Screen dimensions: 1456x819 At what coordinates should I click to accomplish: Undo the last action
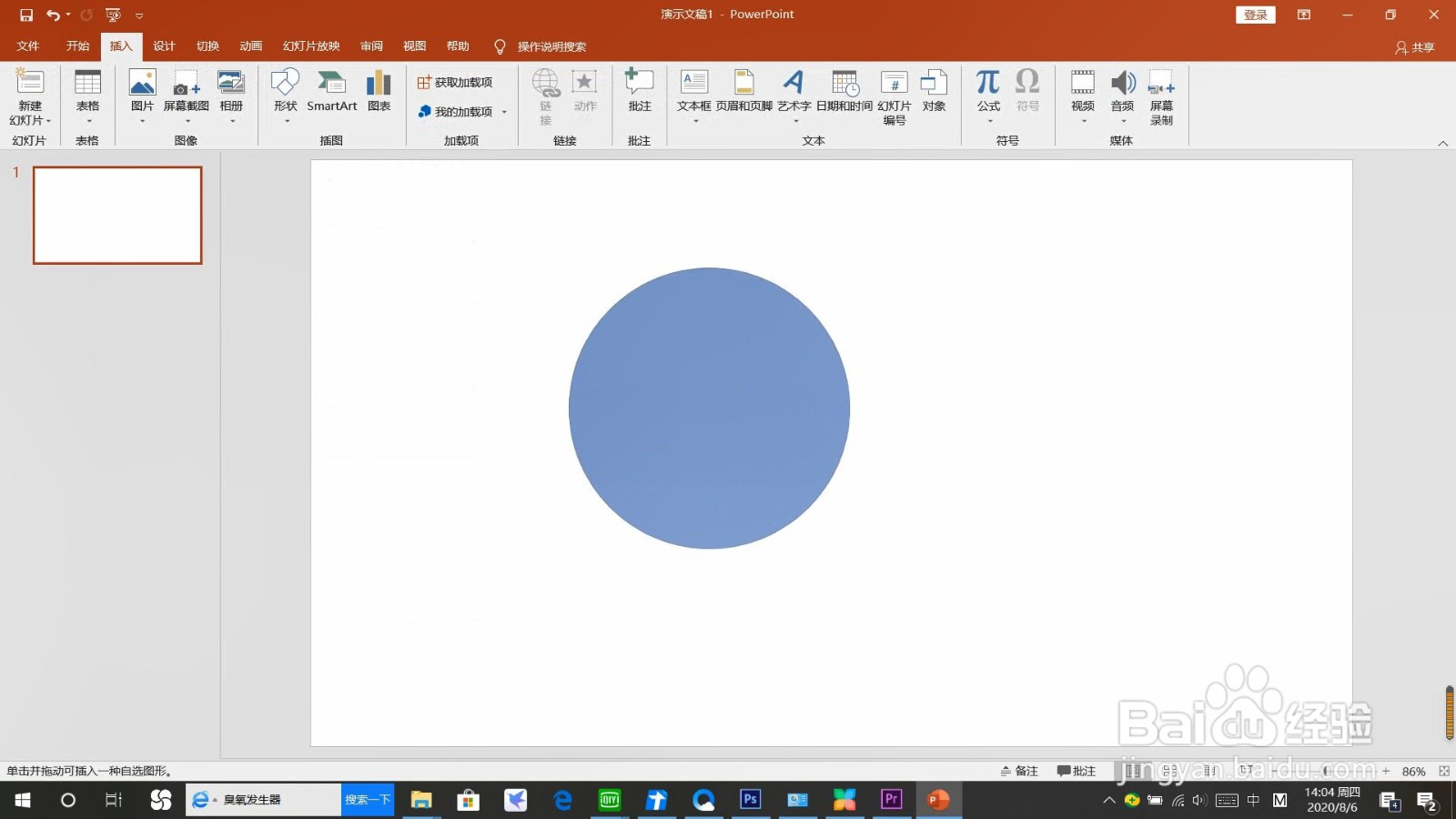pos(54,15)
